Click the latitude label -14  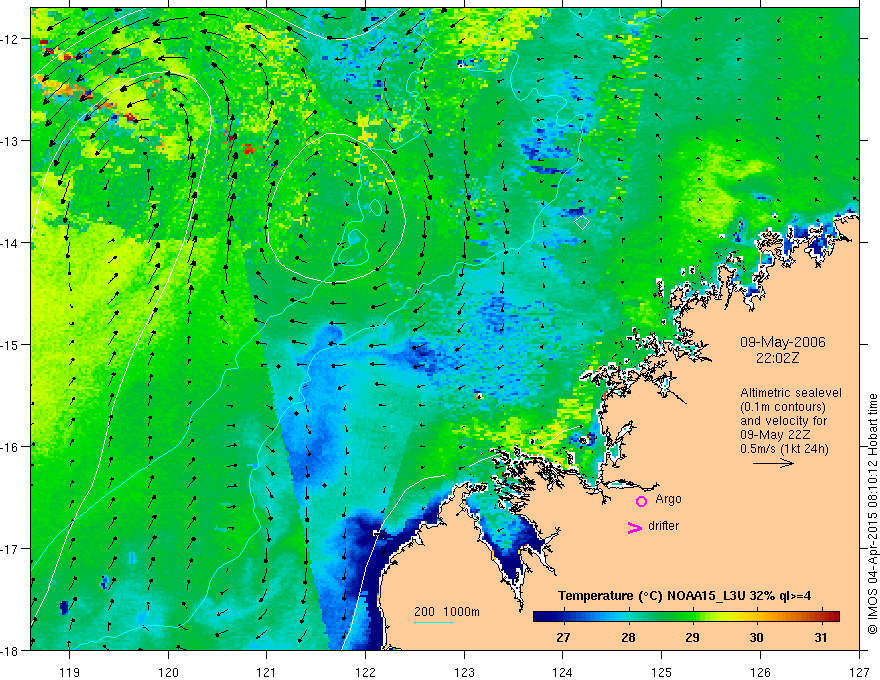tap(11, 243)
